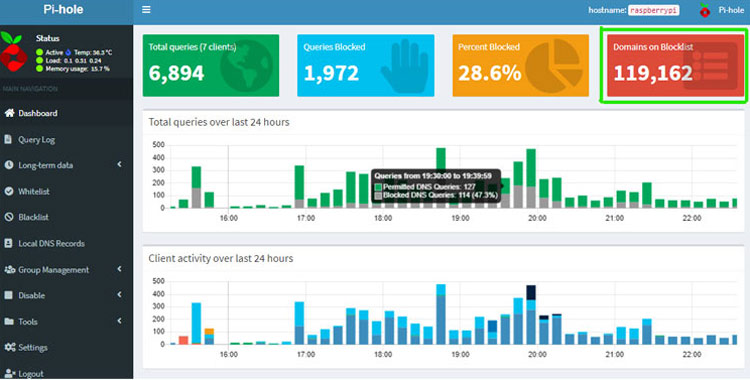Screen dimensions: 750x380
Task: Click the Whitelist check-circle icon
Action: (9, 191)
